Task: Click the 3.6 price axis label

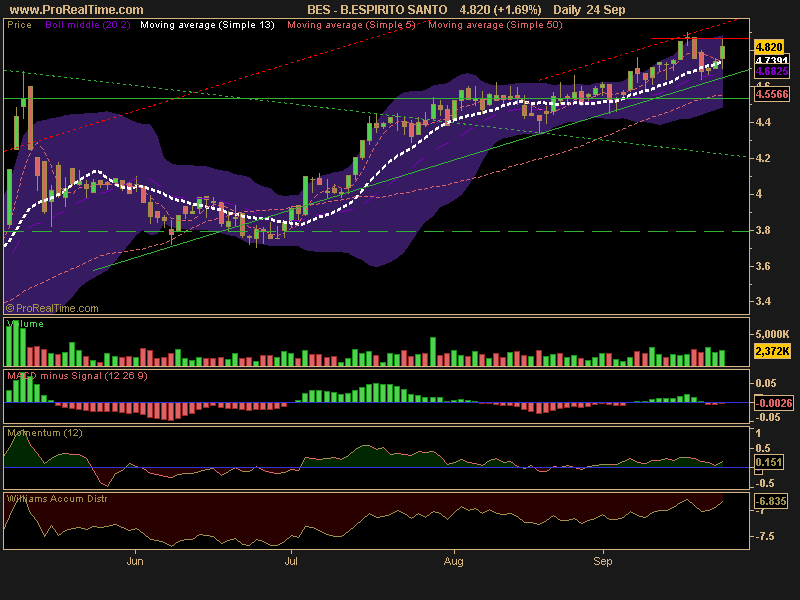Action: 763,266
